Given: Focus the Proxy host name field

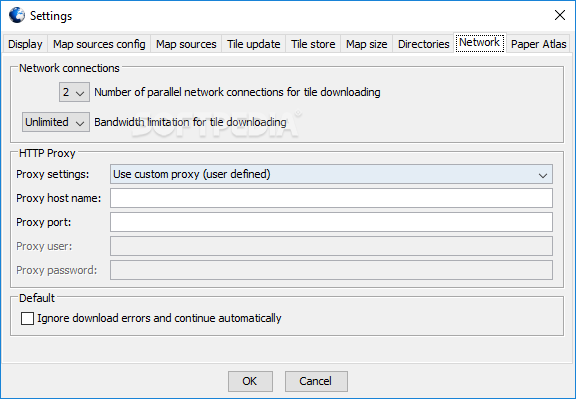Looking at the screenshot, I should click(331, 198).
